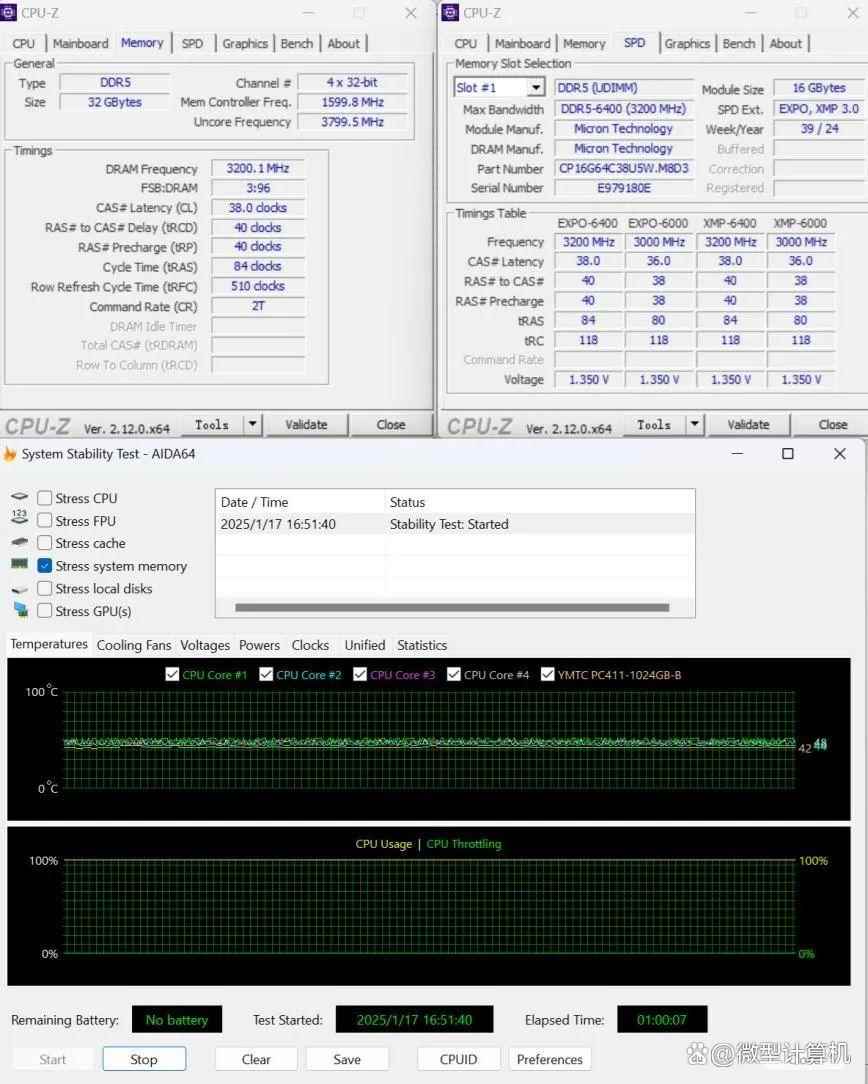Image resolution: width=868 pixels, height=1084 pixels.
Task: Click Close button in left CPU-Z window
Action: coord(390,424)
